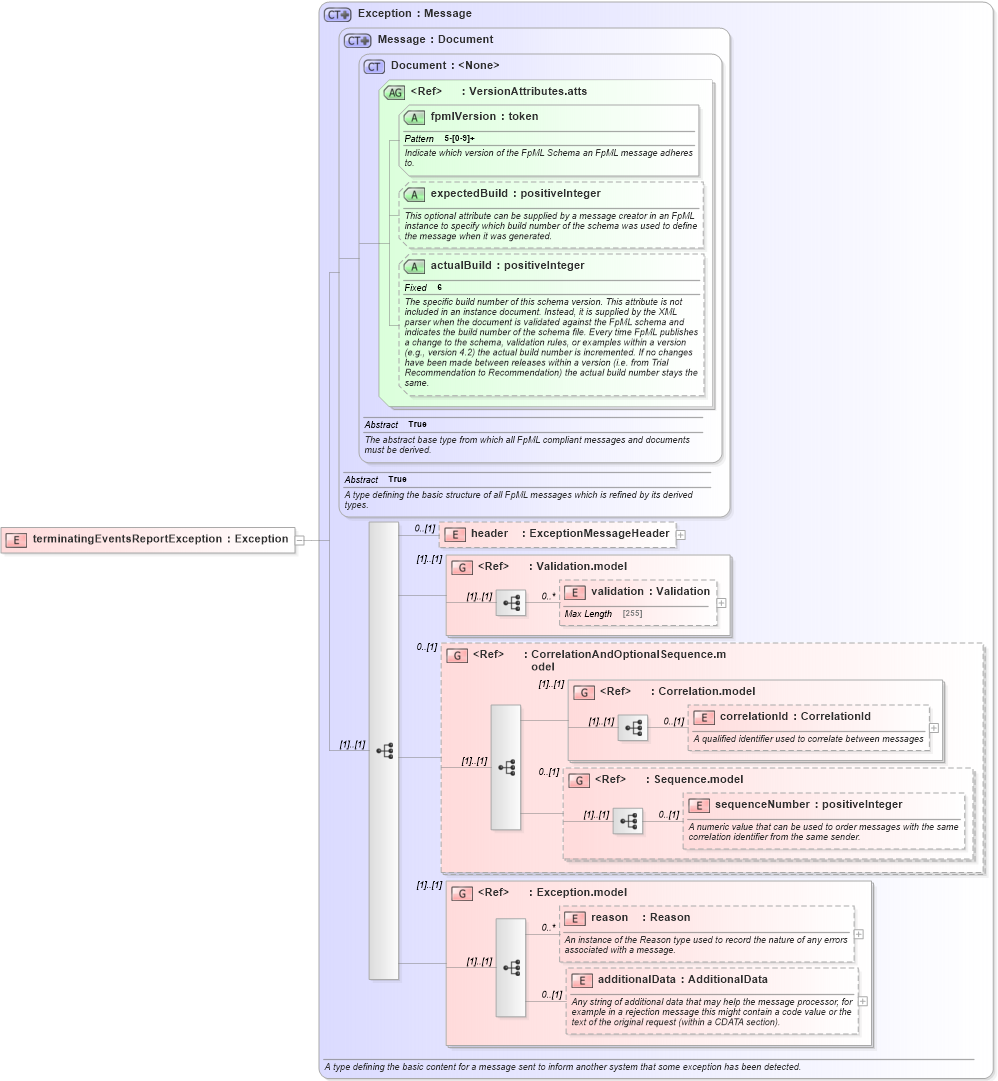The width and height of the screenshot is (998, 1081).
Task: Select the Validation.model reference label
Action: [x=553, y=566]
